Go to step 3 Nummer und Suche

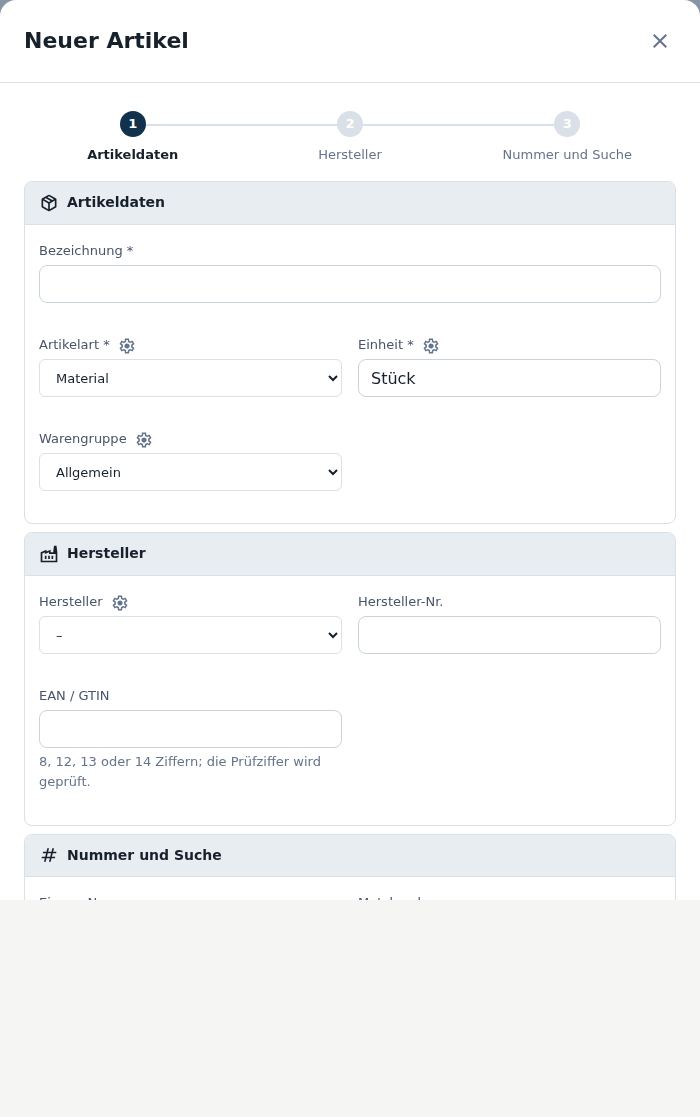pos(567,124)
